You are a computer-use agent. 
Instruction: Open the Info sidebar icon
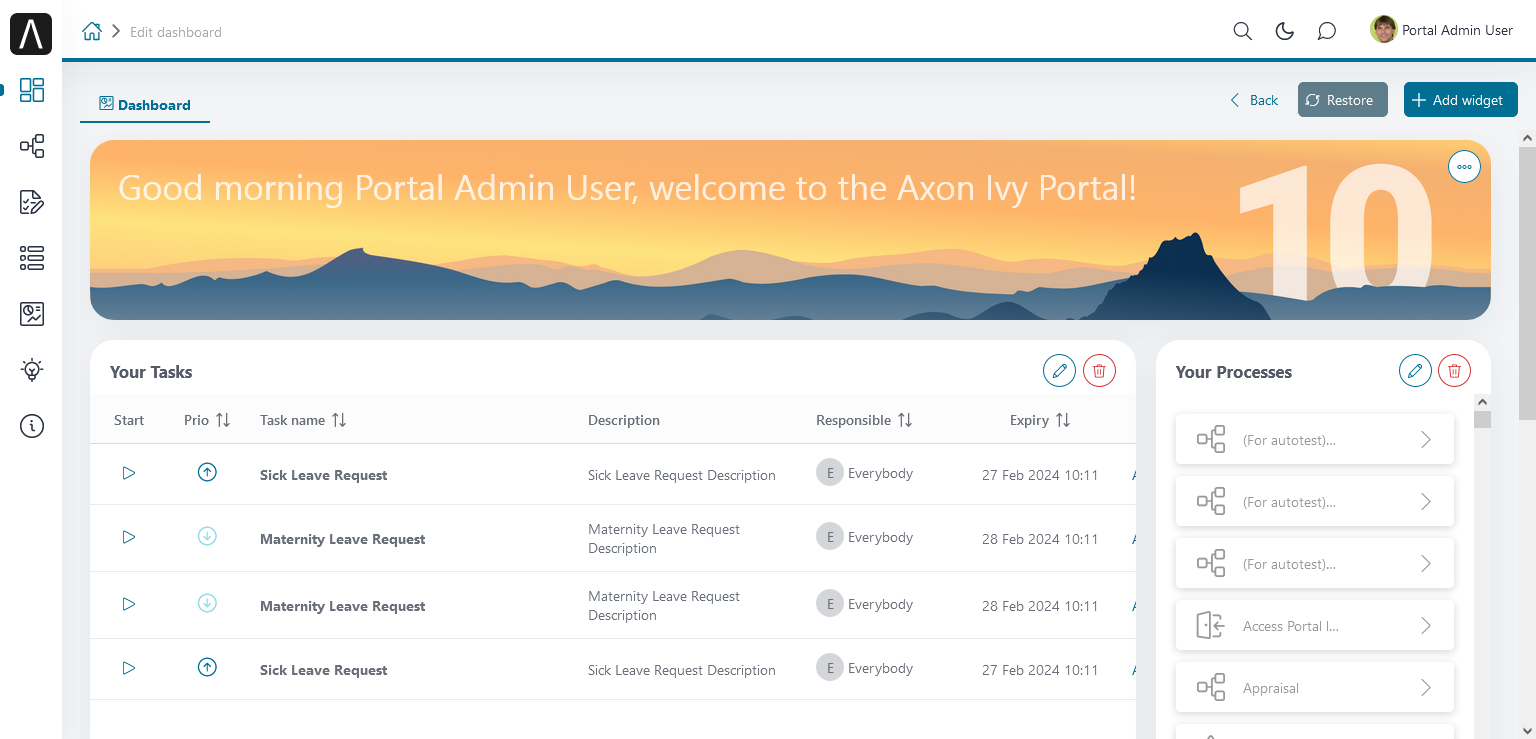coord(32,426)
